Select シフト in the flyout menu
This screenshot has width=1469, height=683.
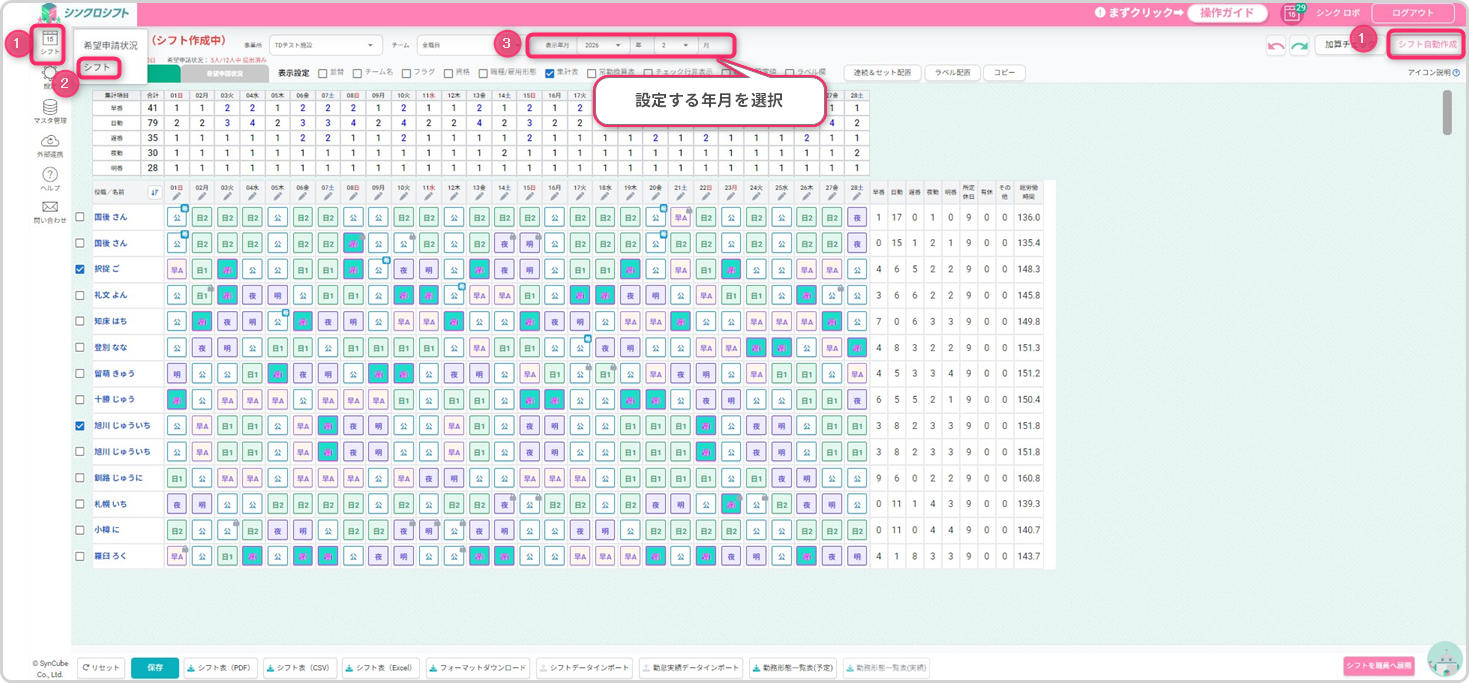click(x=98, y=67)
